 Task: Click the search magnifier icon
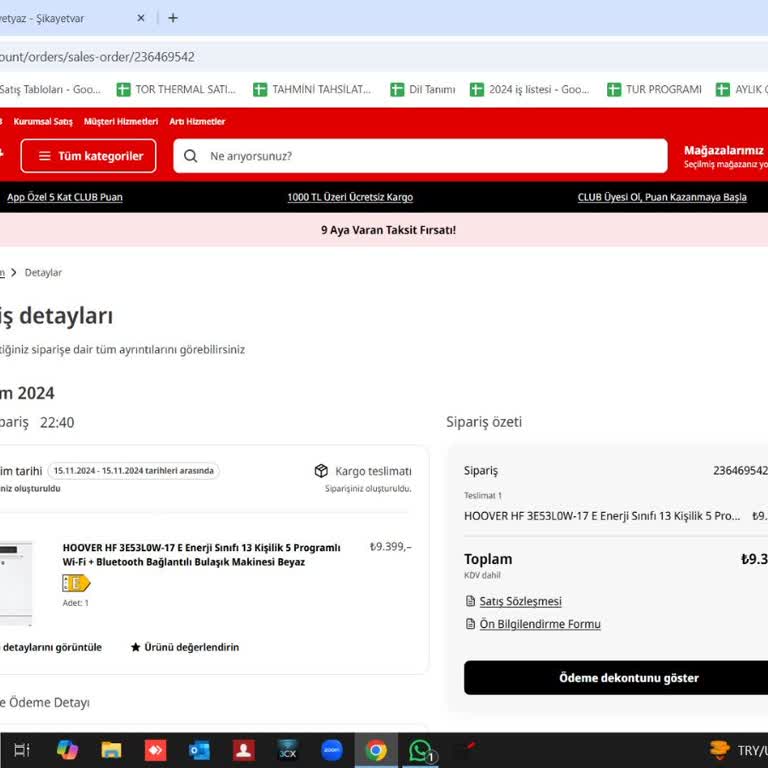[x=191, y=156]
